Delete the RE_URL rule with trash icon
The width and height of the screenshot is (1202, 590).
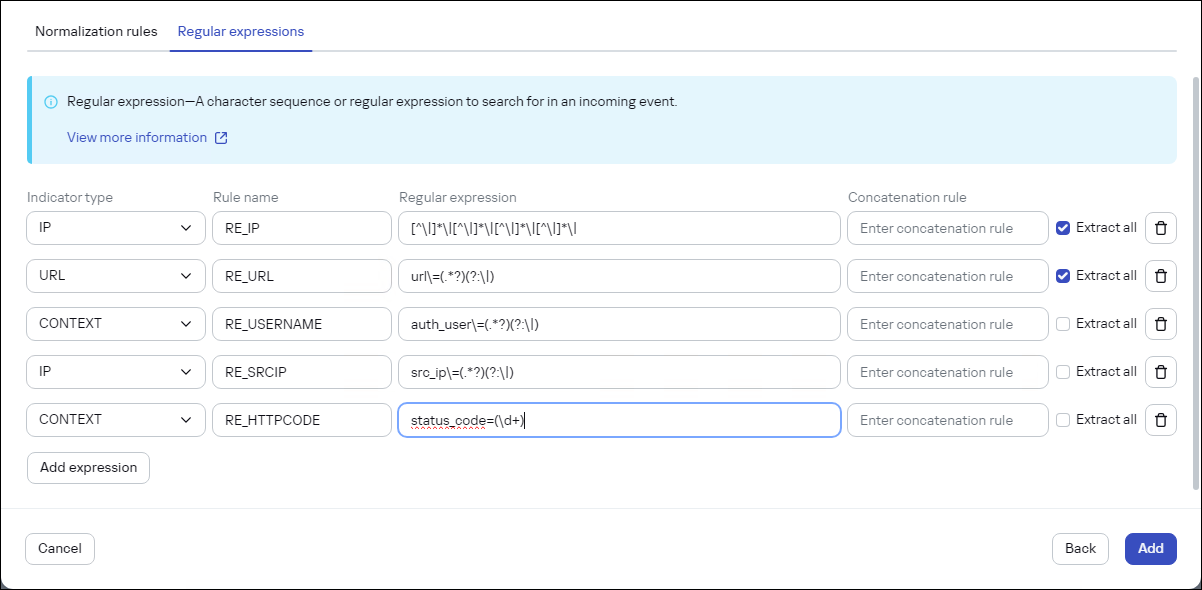(x=1160, y=276)
